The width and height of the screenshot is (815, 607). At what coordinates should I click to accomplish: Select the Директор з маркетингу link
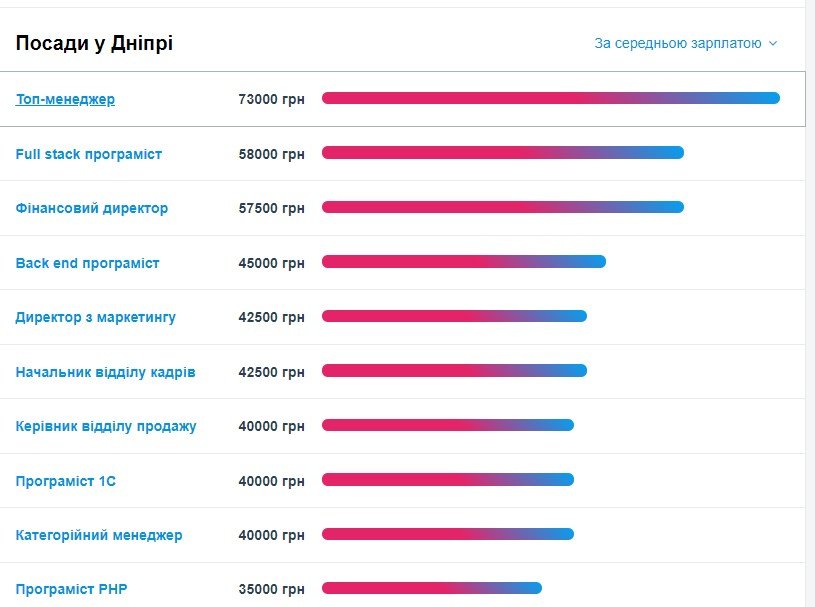96,317
